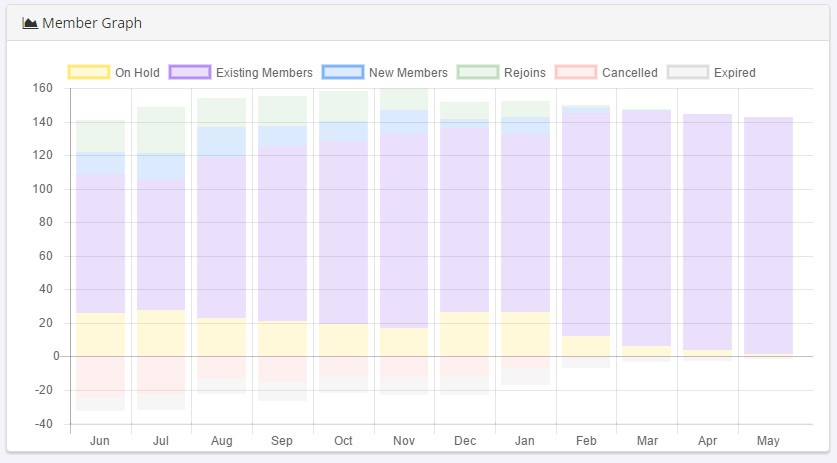Click the area chart icon beside Member Graph
Screen dimensions: 837x463
(x=30, y=23)
